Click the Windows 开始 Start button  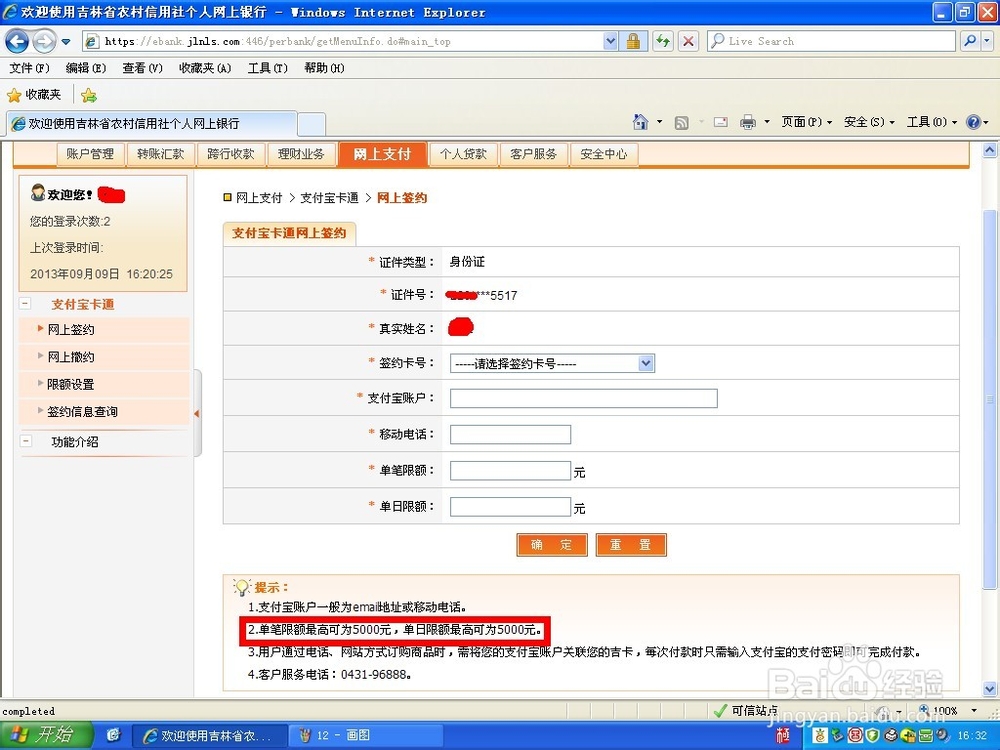coord(47,735)
